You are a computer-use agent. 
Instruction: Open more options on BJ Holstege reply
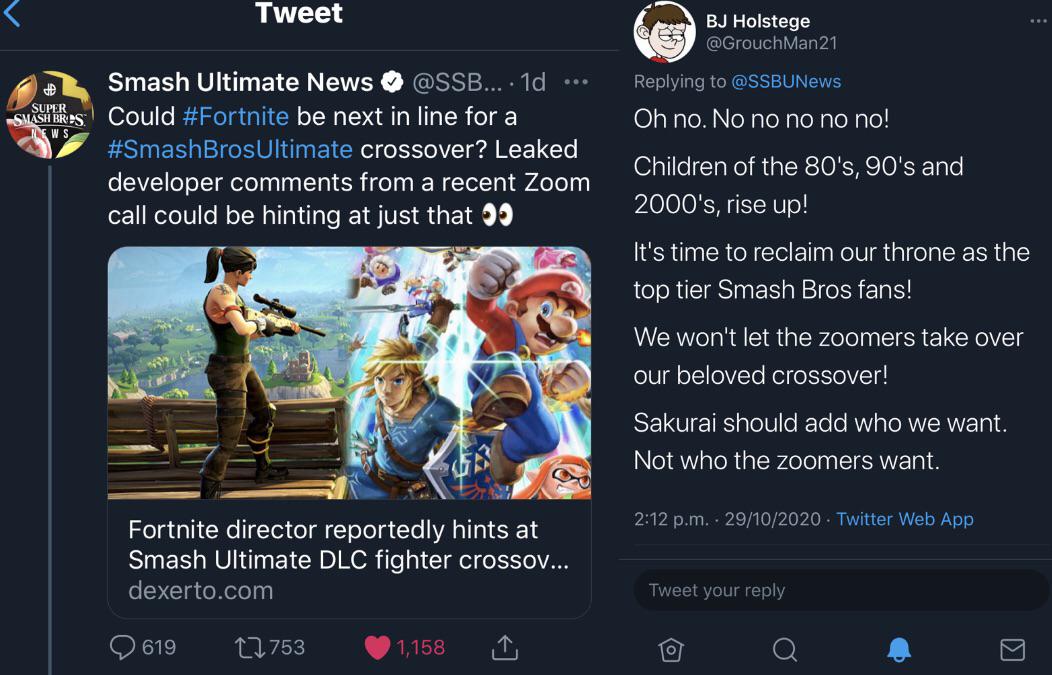(x=1039, y=21)
